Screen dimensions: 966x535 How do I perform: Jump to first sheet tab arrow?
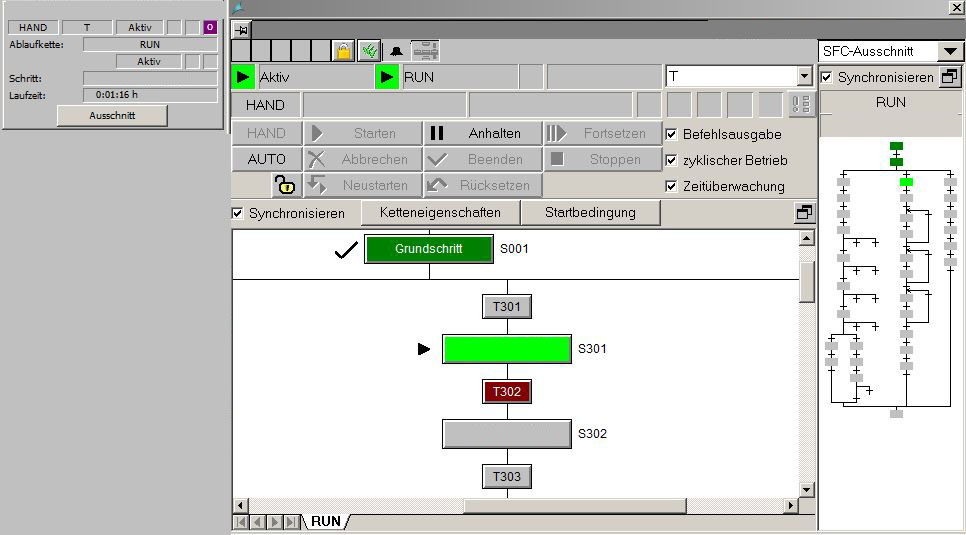(241, 522)
